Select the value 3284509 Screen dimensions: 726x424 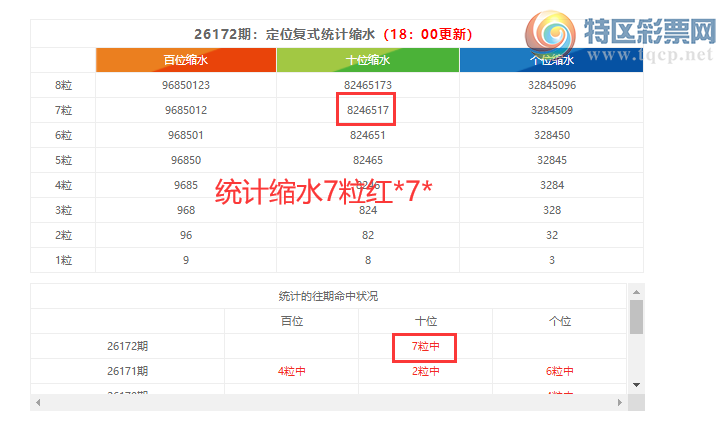point(552,110)
